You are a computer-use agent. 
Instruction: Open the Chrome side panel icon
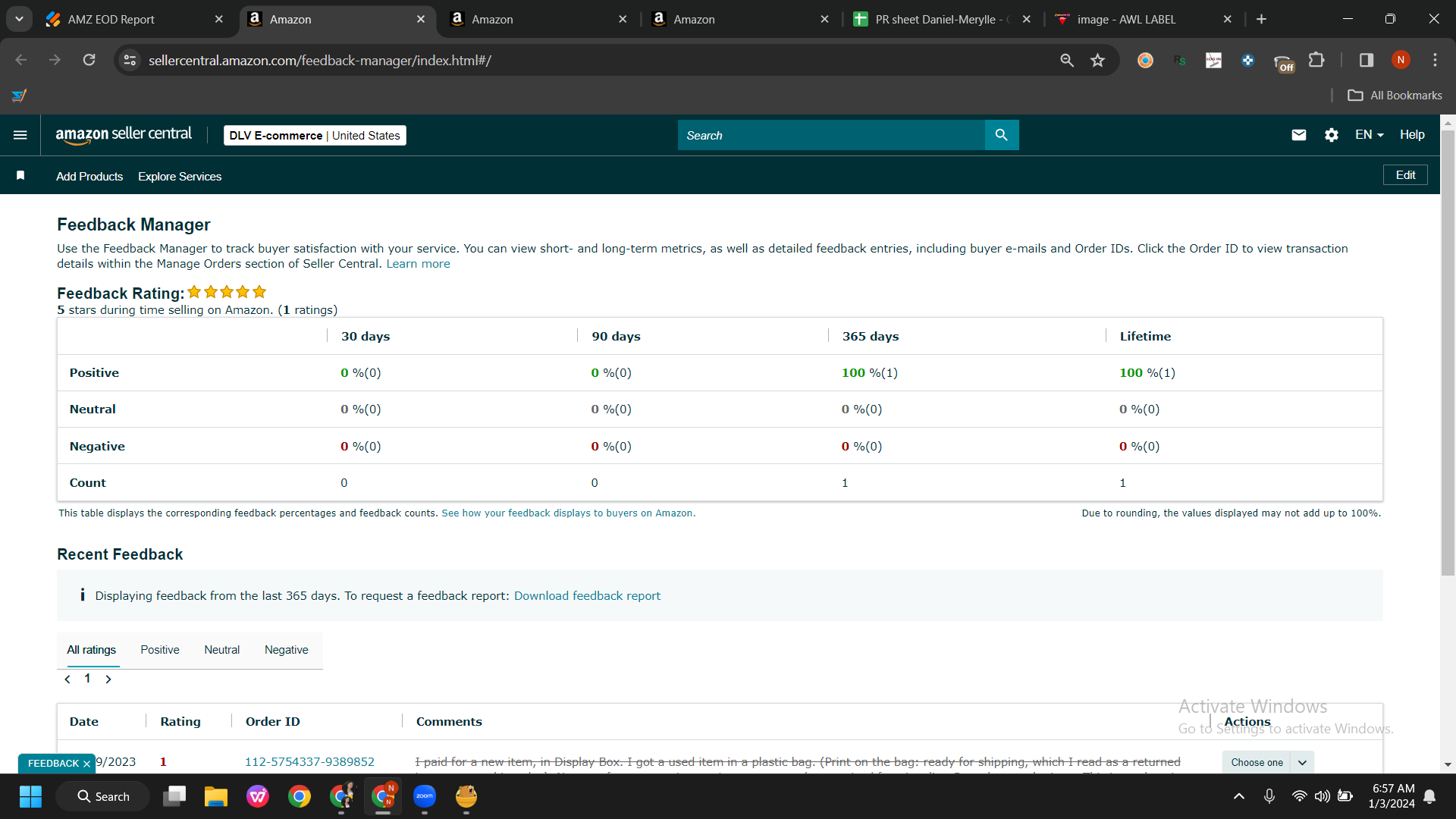point(1367,60)
